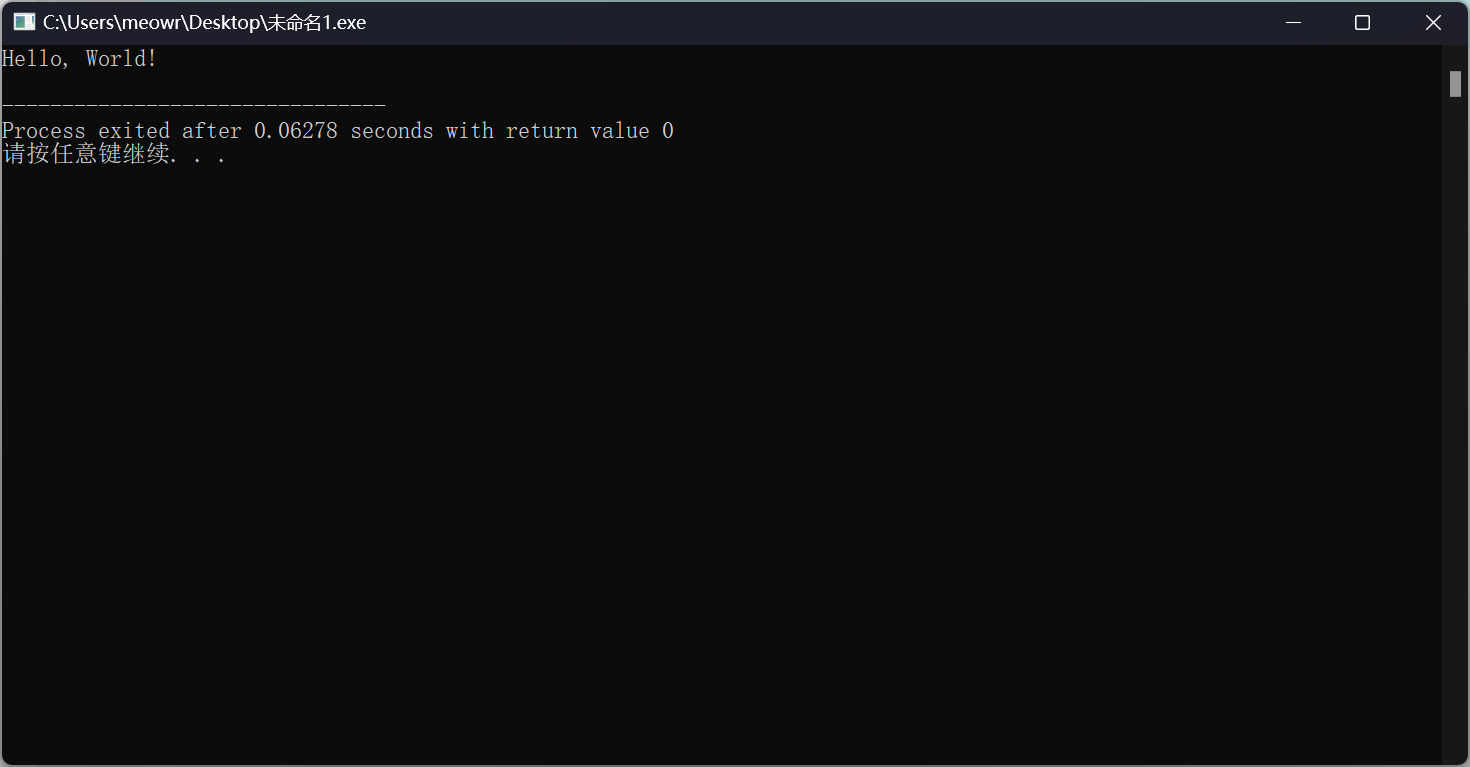
Task: Click the empty black console area
Action: [700, 450]
